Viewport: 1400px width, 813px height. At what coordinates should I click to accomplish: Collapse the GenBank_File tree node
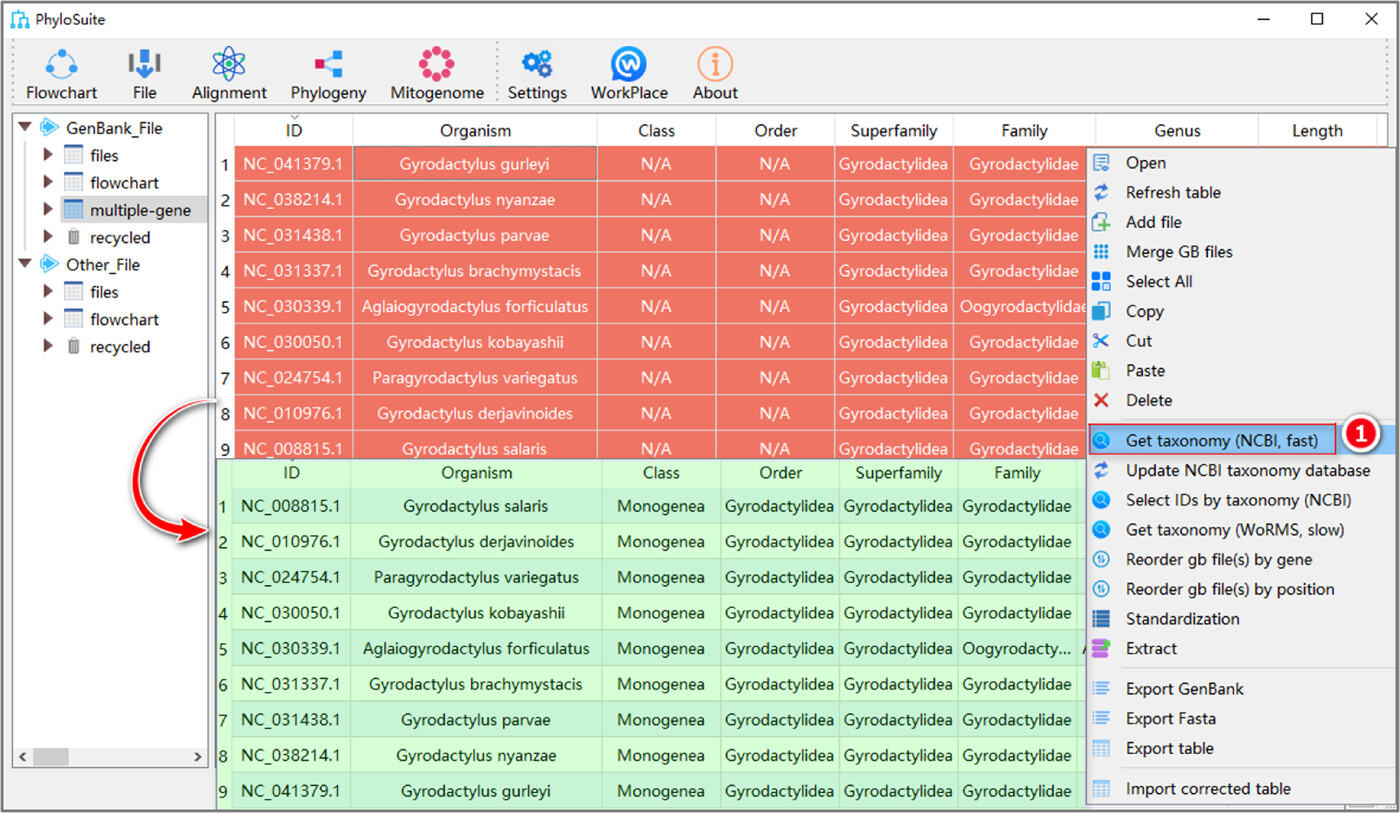pos(24,127)
